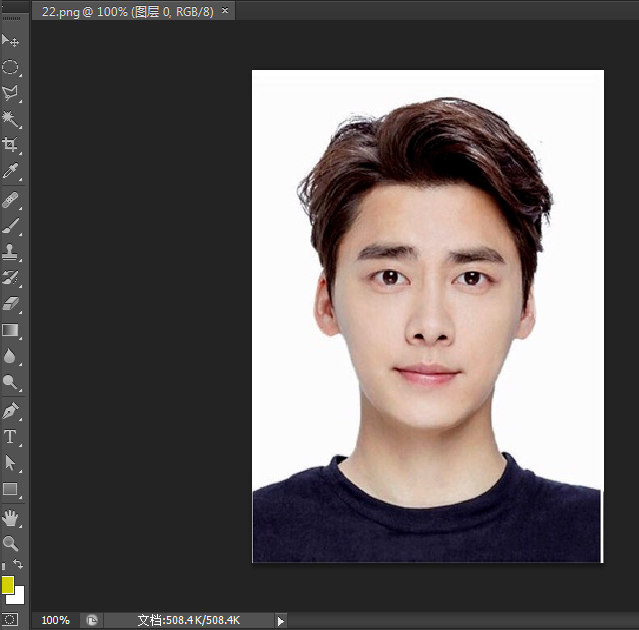Select the Healing Brush tool

(x=10, y=200)
